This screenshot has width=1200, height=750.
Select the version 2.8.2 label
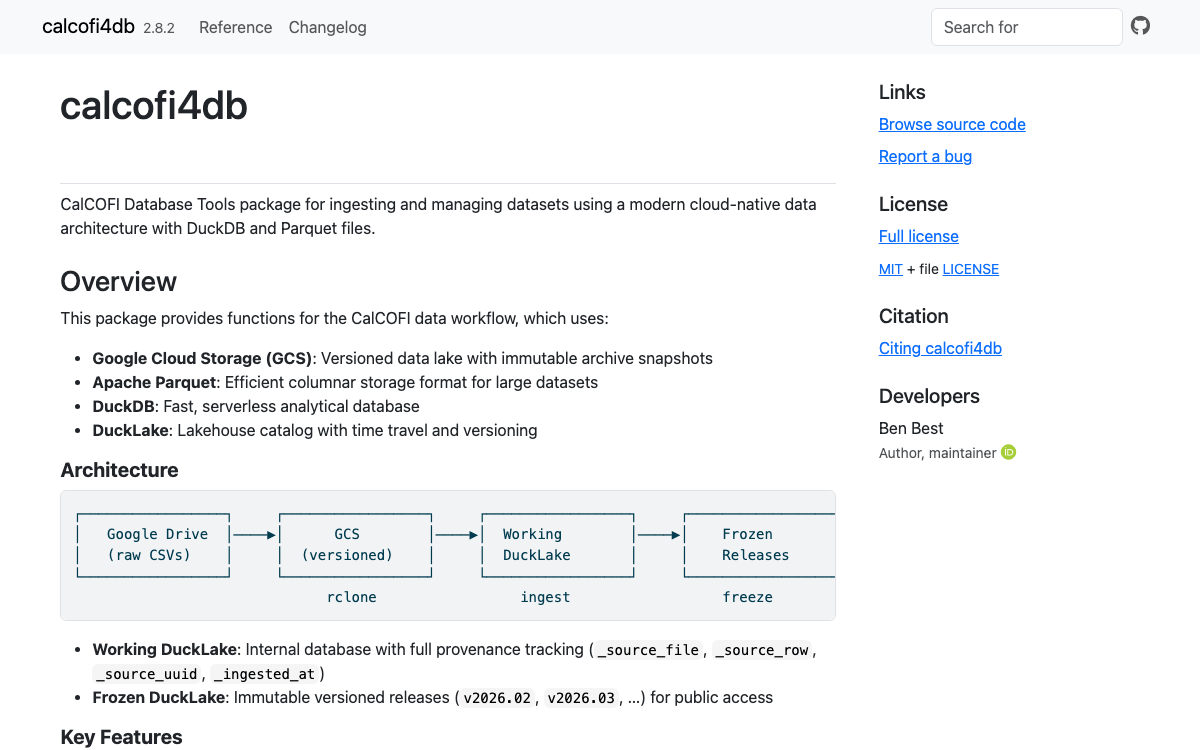click(x=159, y=28)
